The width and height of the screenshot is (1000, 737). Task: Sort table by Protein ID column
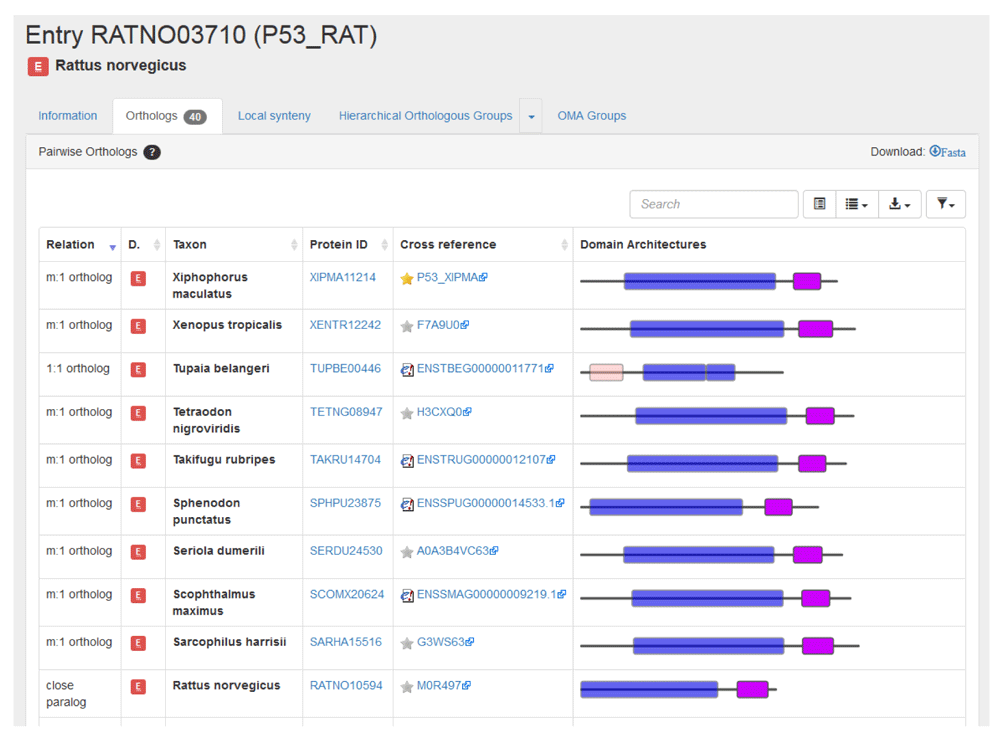pyautogui.click(x=348, y=245)
